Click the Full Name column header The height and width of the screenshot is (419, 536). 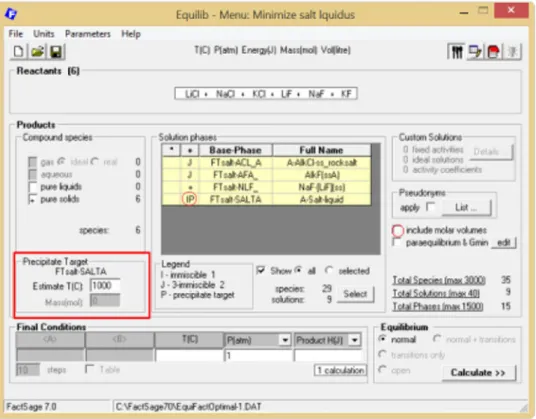[322, 150]
